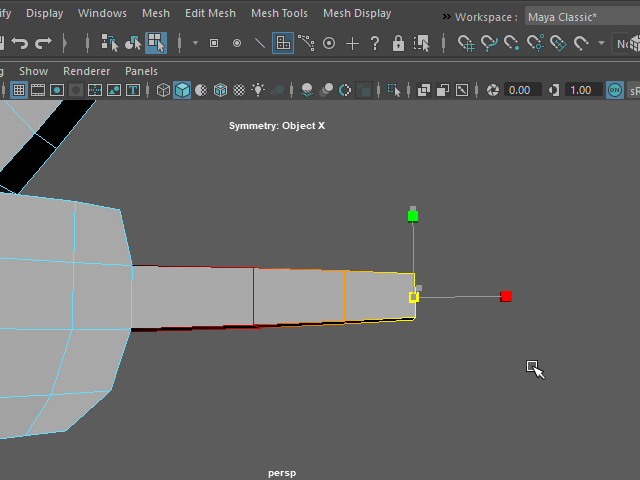The height and width of the screenshot is (480, 640).
Task: Open the Panels viewport menu
Action: coord(141,71)
